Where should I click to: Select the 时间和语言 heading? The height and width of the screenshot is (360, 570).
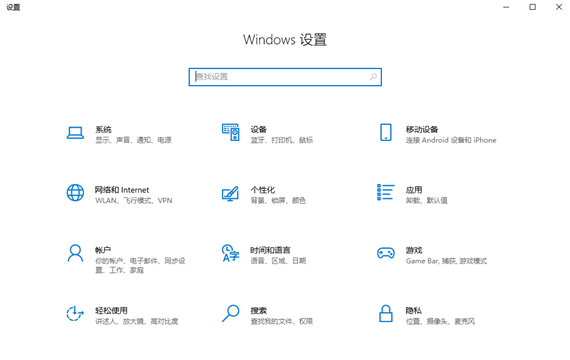(270, 250)
